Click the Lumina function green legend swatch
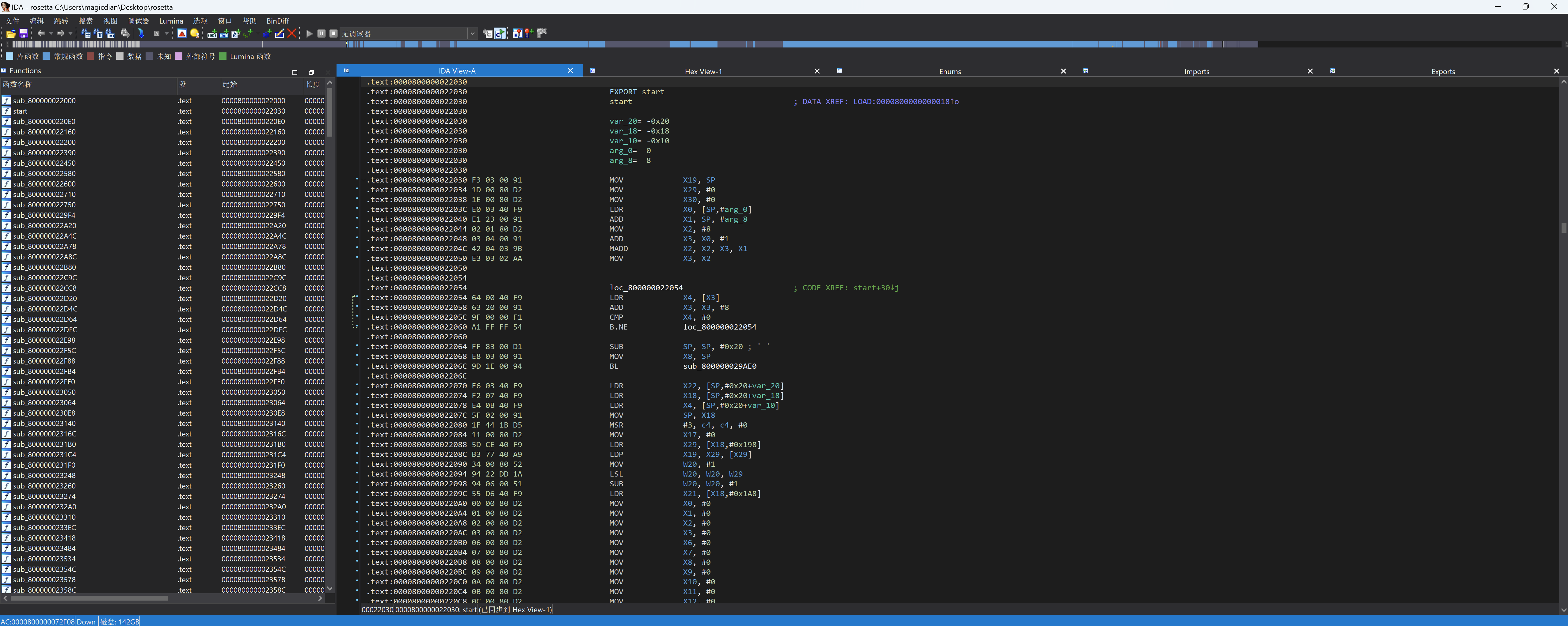 pyautogui.click(x=223, y=57)
